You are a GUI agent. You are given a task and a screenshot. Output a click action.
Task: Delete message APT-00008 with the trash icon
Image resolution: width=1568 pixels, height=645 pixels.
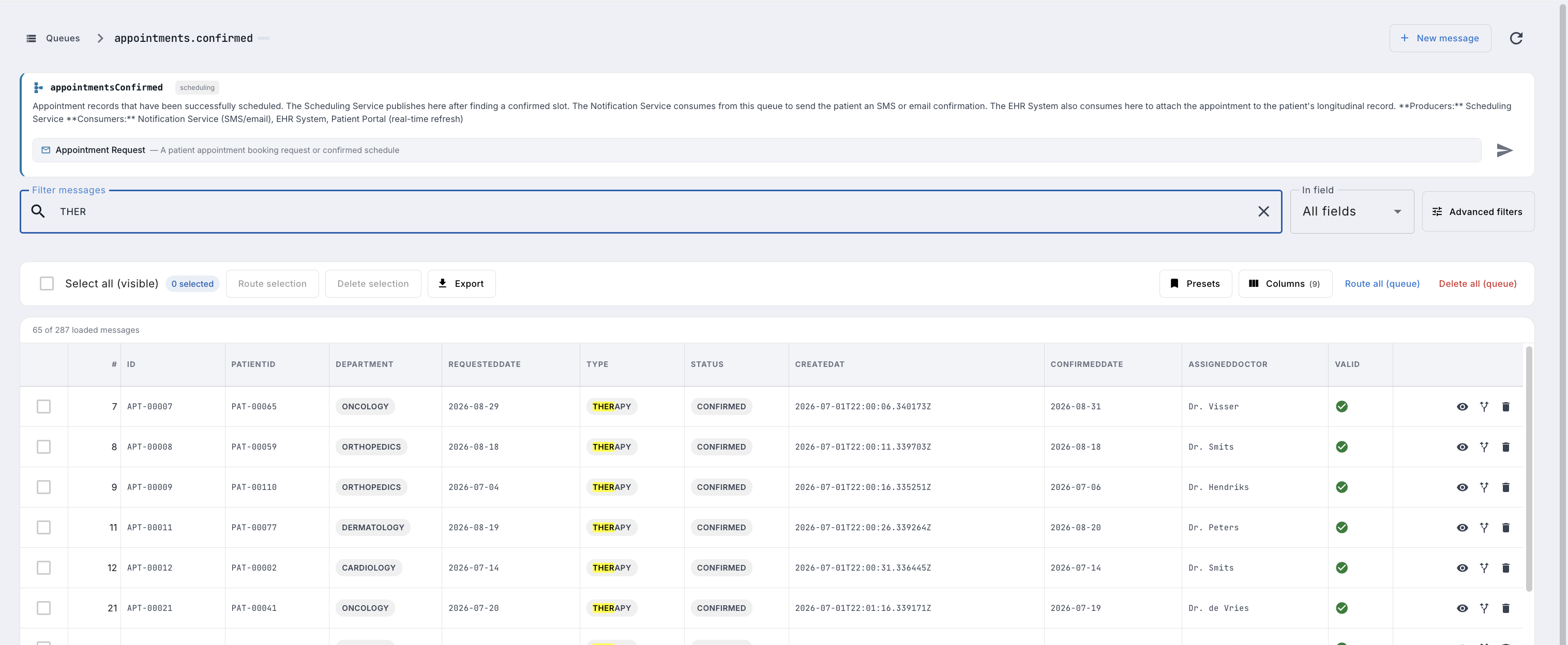pos(1505,447)
